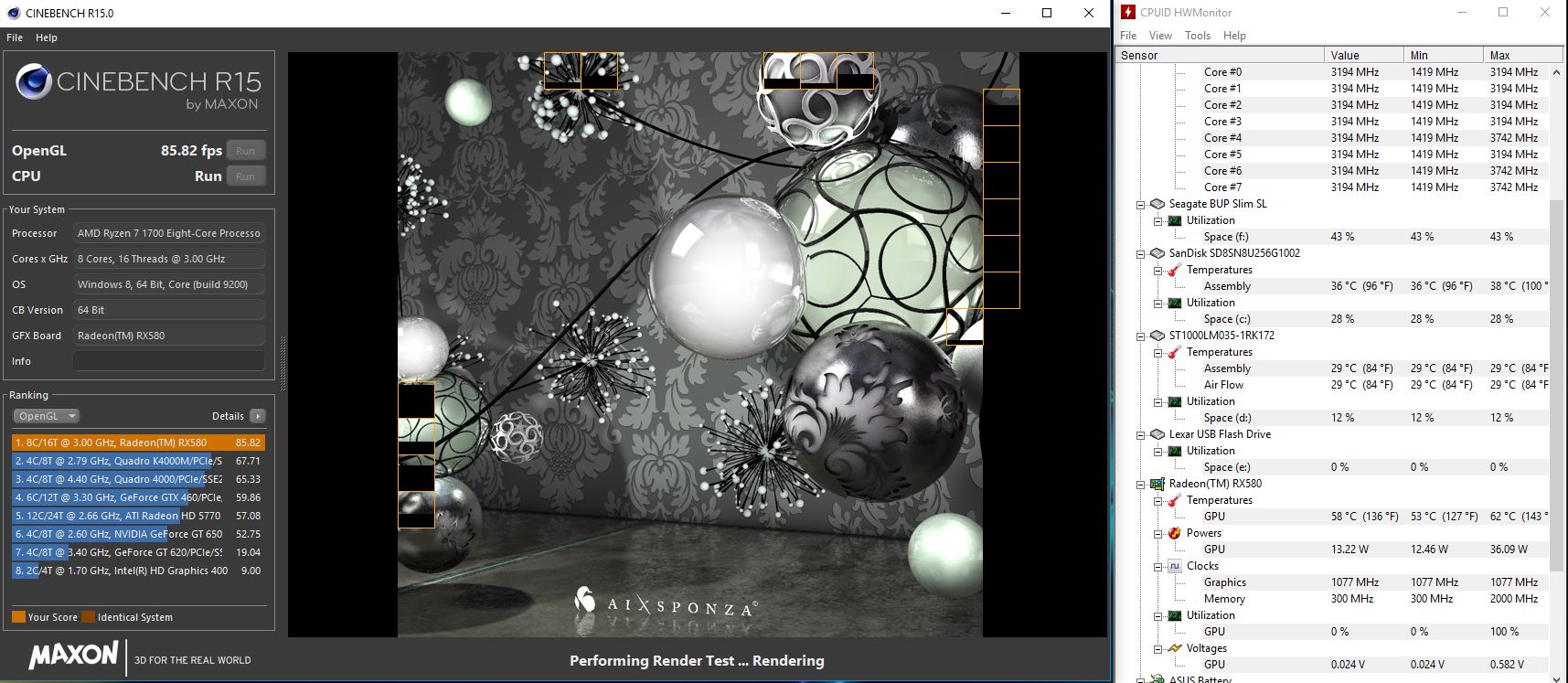
Task: Click the Cinebench R15 sphere logo
Action: point(34,81)
